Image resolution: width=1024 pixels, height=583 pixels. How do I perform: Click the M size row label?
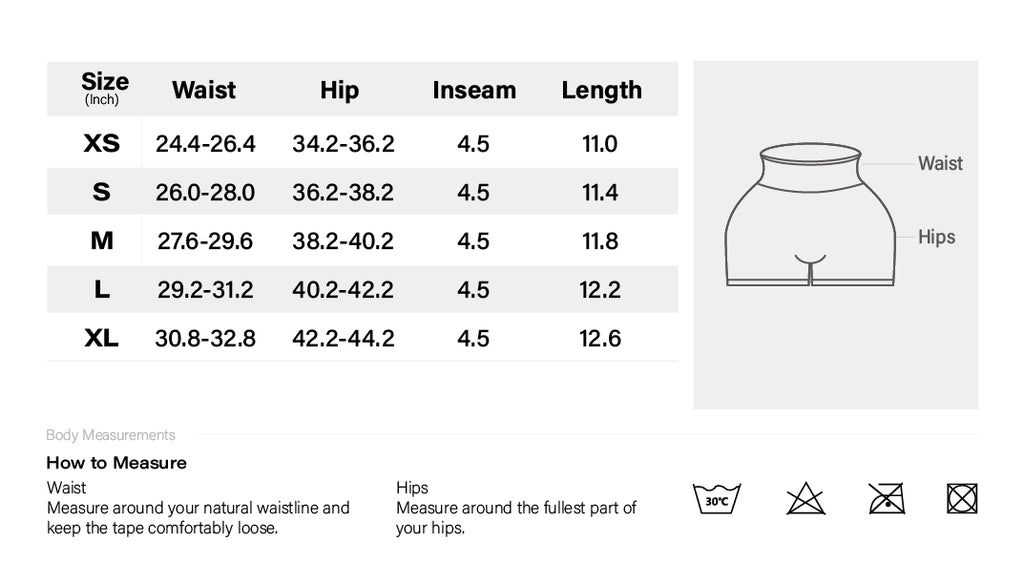(x=101, y=241)
